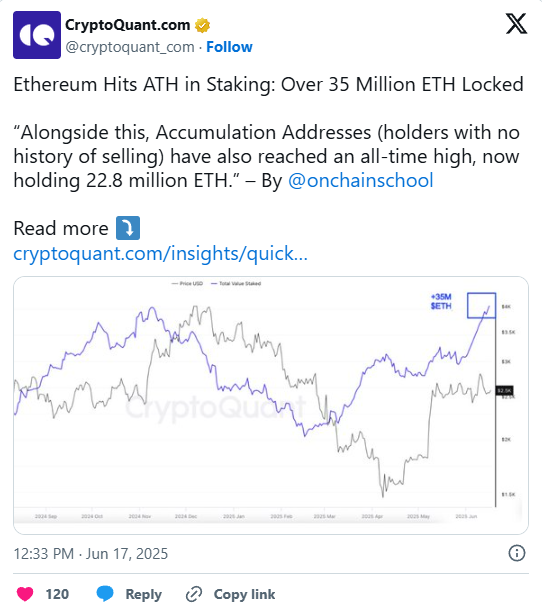
Task: Click the blue reply speech bubble icon
Action: [x=105, y=594]
